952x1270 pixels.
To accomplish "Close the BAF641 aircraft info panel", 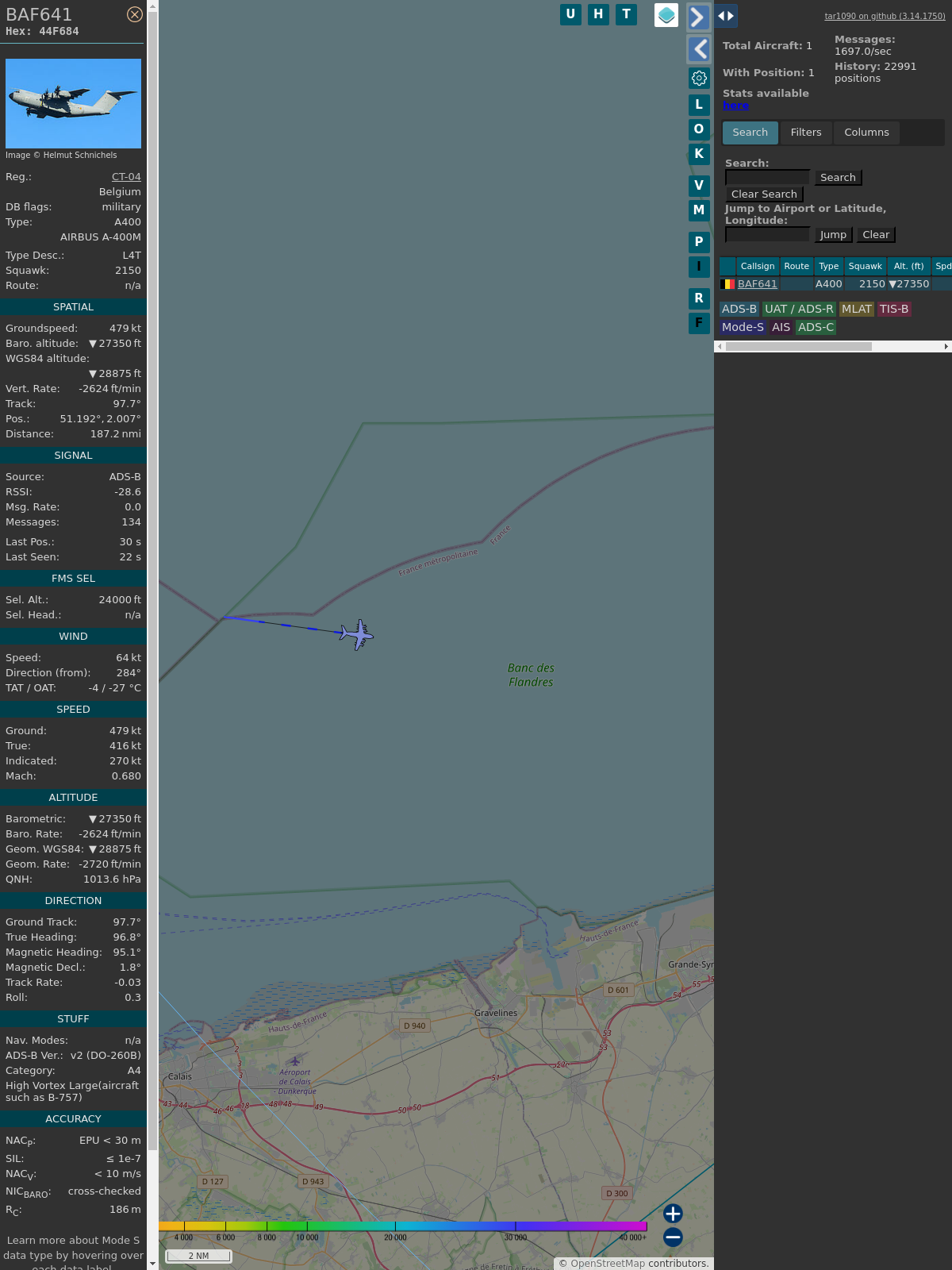I will (135, 14).
